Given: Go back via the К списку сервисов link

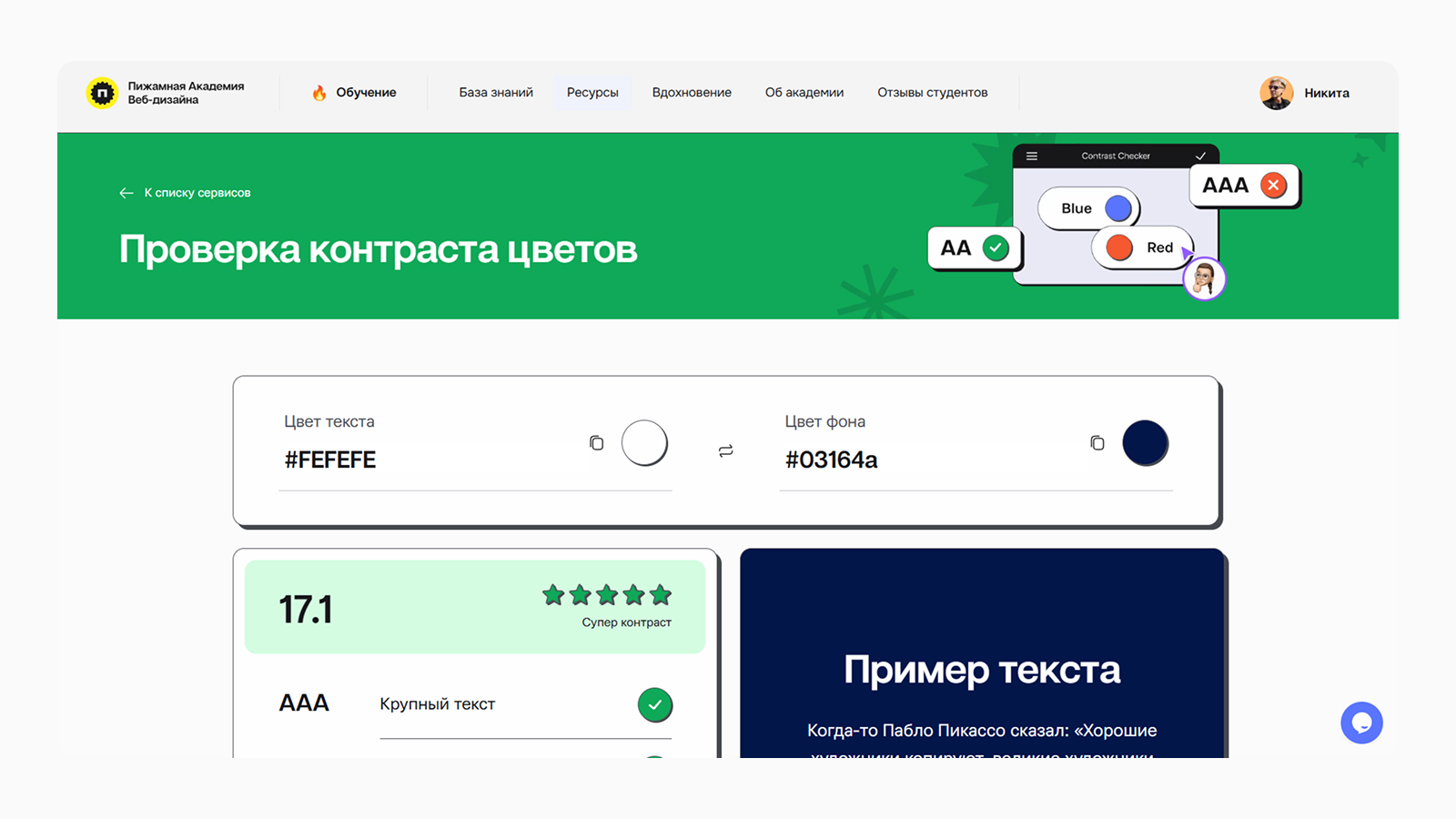Looking at the screenshot, I should click(x=197, y=193).
